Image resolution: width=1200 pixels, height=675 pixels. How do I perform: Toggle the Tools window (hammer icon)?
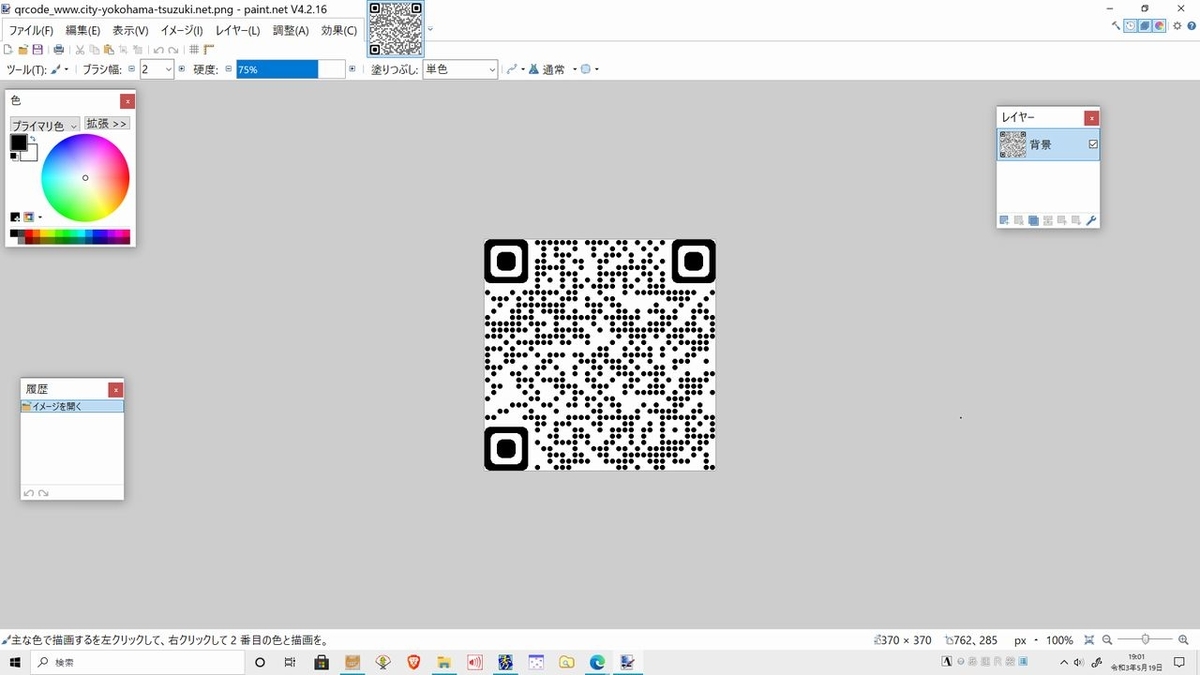[1116, 25]
